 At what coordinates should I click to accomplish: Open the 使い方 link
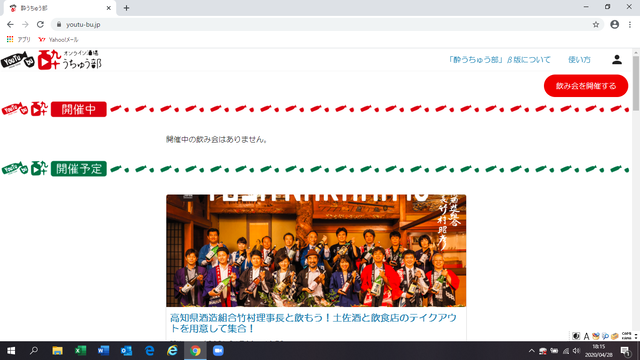pos(579,60)
